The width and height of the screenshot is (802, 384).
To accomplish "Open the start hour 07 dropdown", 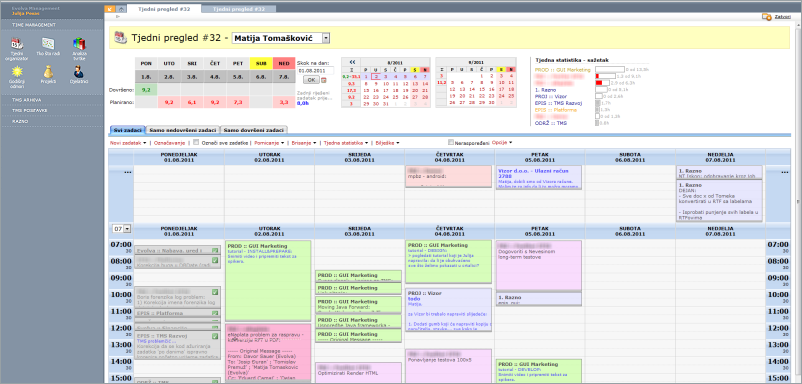I will pyautogui.click(x=121, y=229).
